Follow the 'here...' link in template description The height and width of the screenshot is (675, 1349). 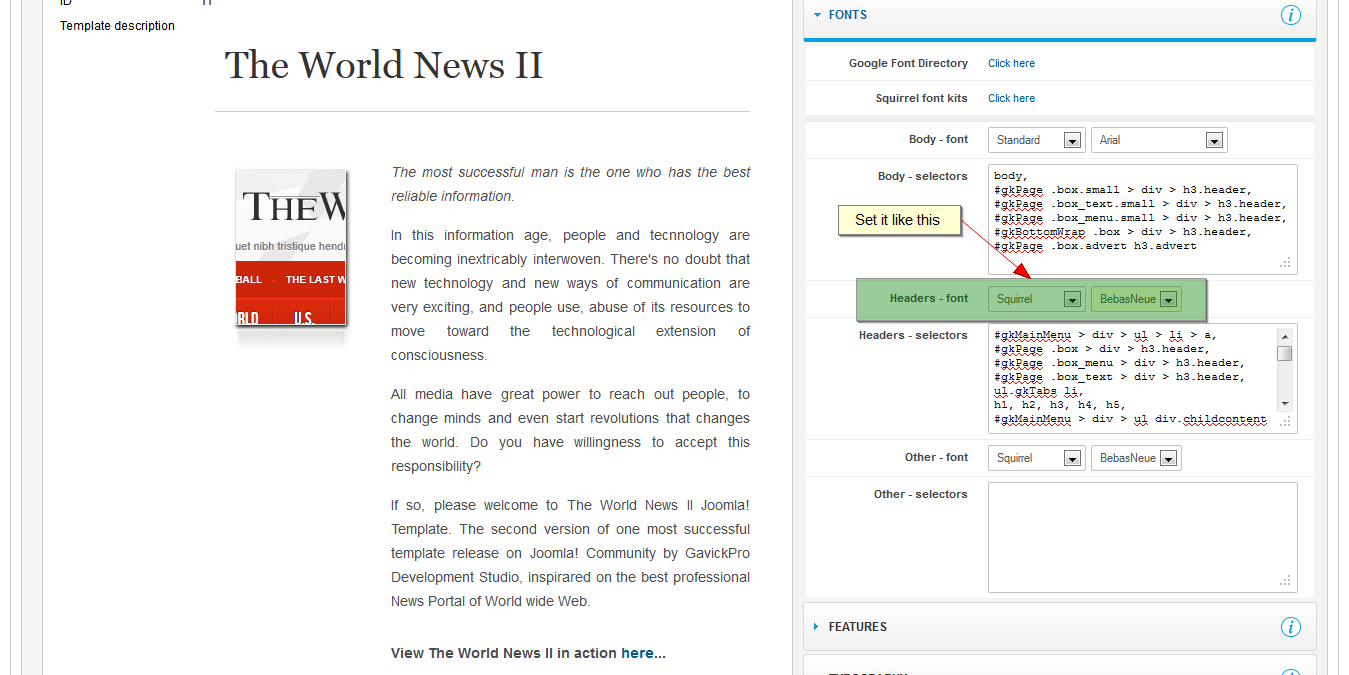pos(643,653)
